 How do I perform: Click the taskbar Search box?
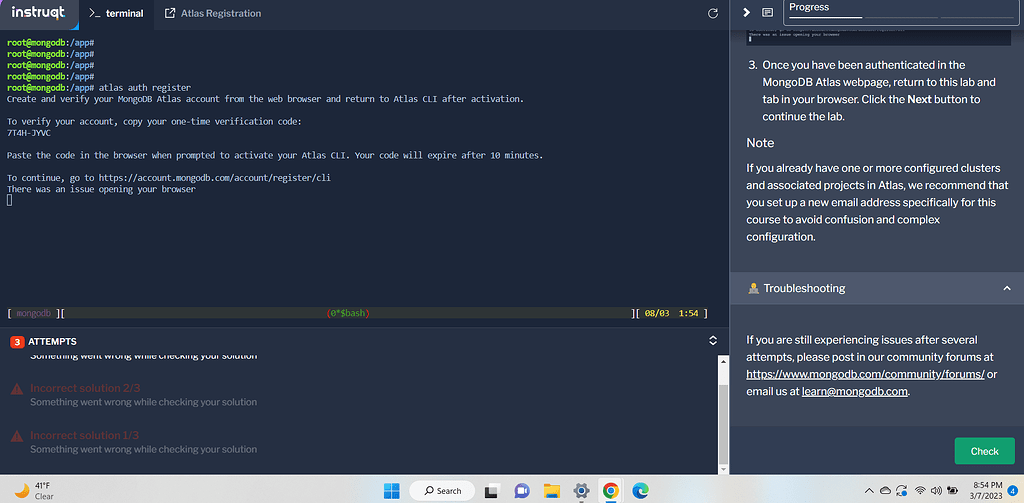[442, 490]
